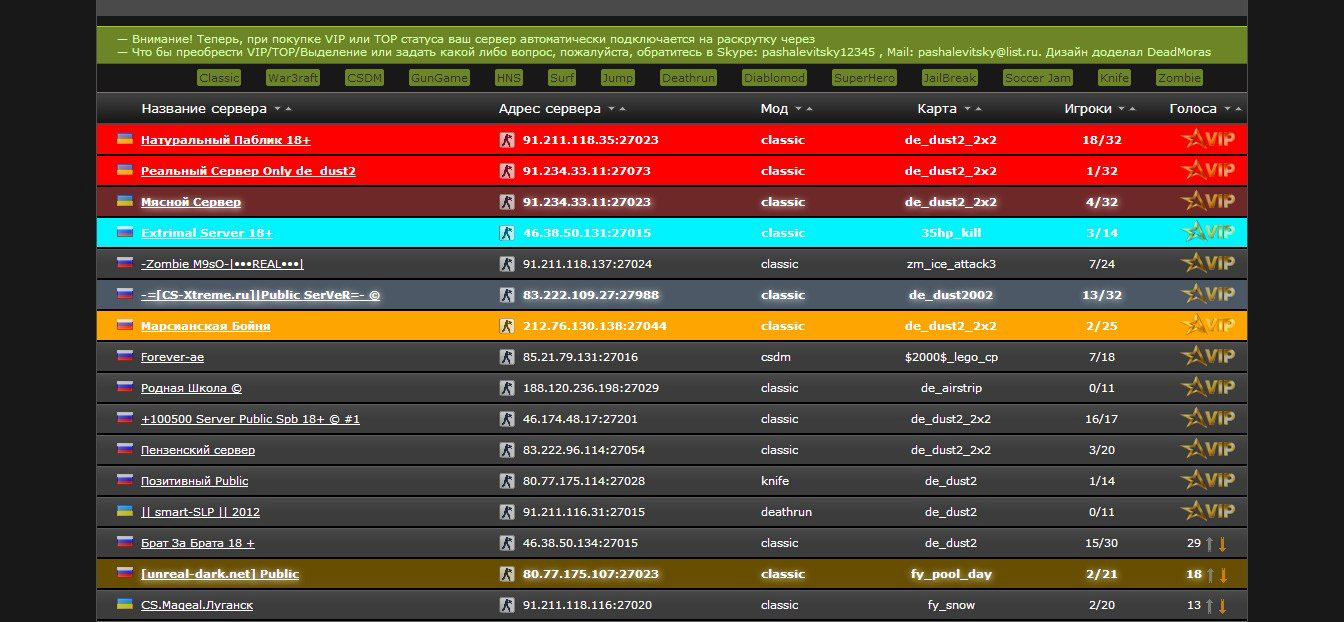Screen dimensions: 1344x622
Task: Choose the GunGame mod tag
Action: [x=439, y=78]
